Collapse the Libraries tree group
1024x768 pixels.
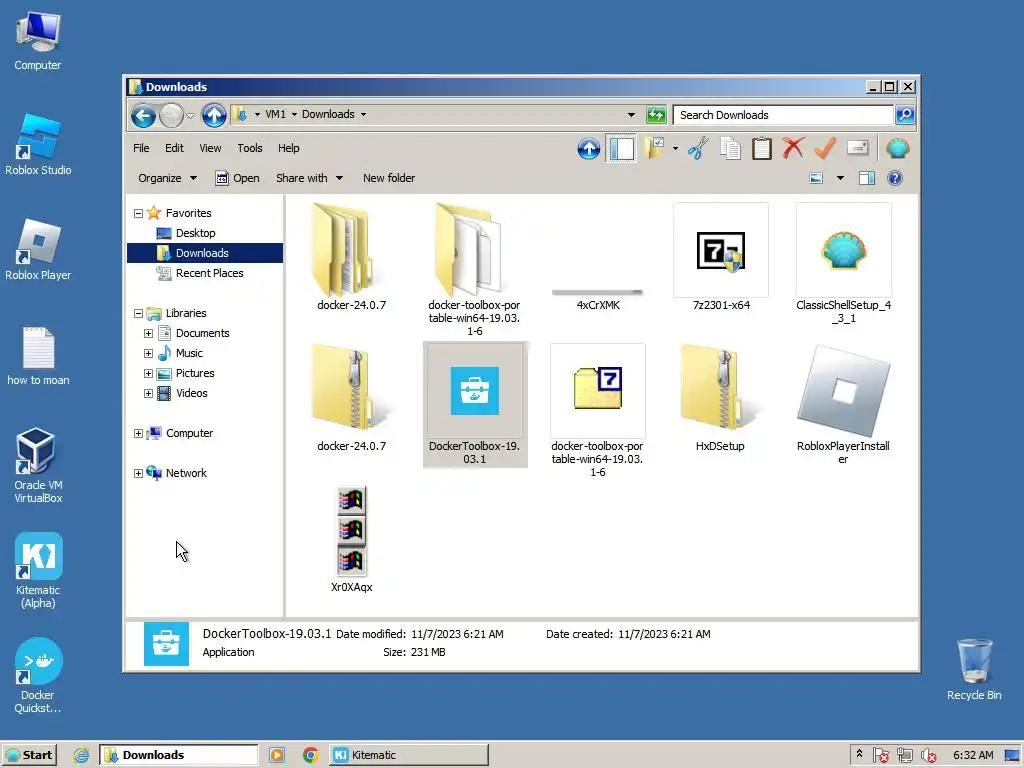138,313
